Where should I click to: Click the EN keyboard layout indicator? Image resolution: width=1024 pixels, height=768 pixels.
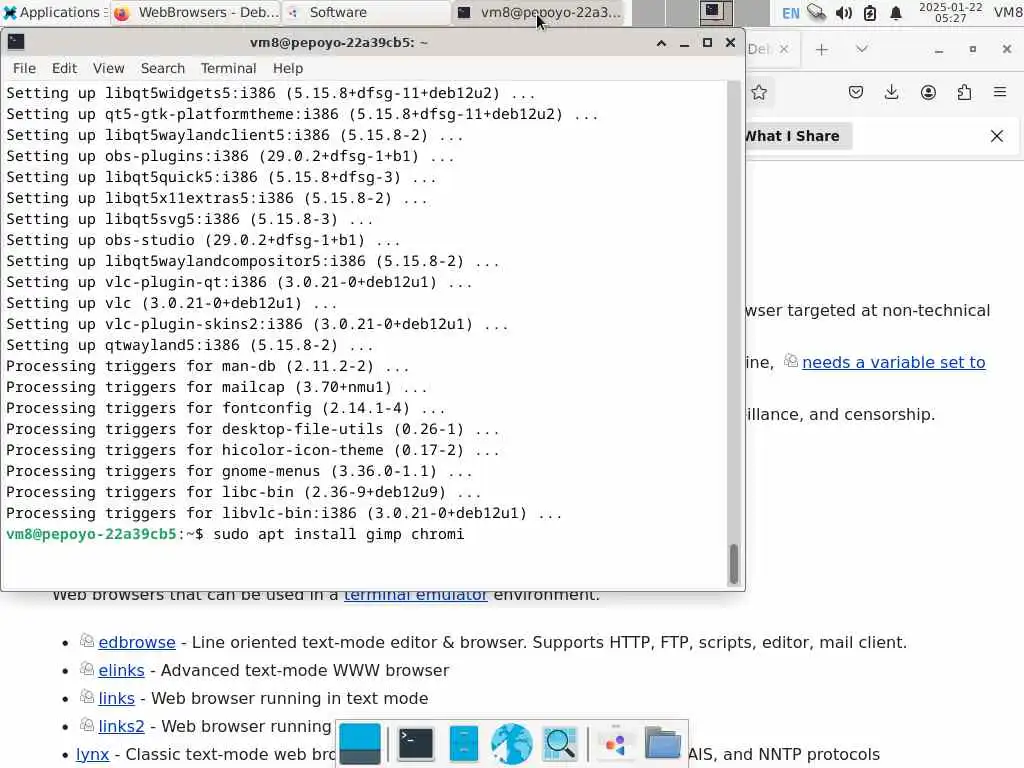tap(790, 13)
